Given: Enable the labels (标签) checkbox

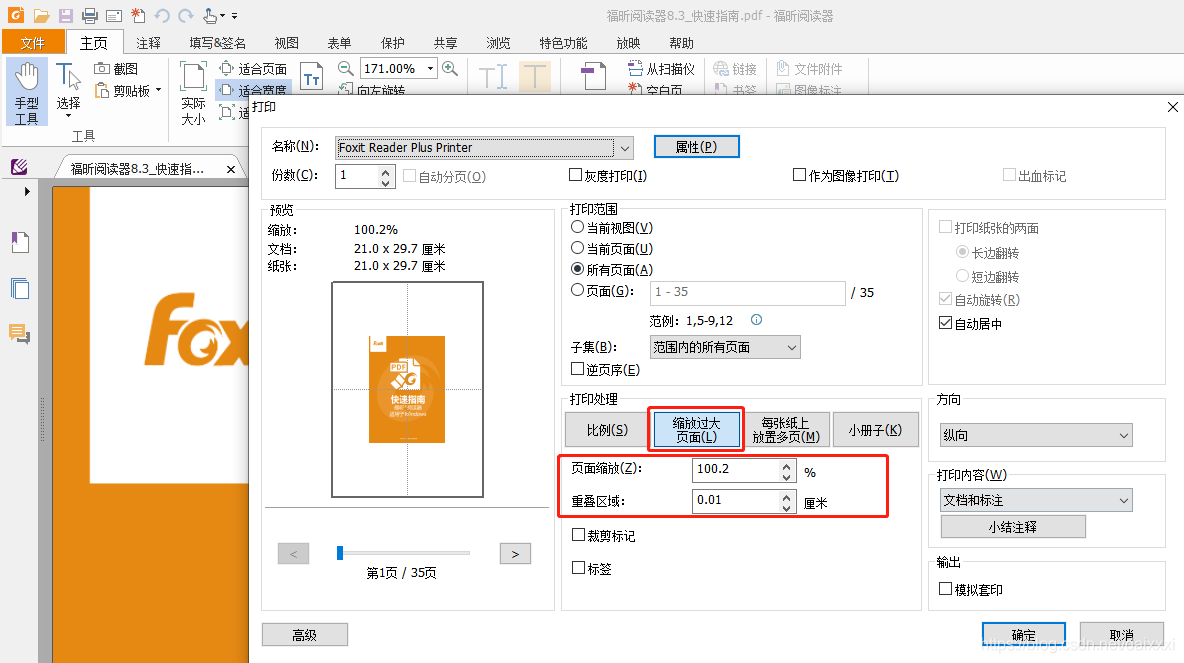Looking at the screenshot, I should pyautogui.click(x=578, y=568).
